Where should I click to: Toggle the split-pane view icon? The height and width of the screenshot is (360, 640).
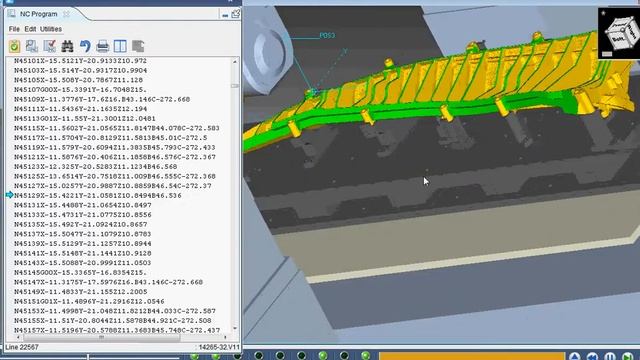tap(120, 46)
